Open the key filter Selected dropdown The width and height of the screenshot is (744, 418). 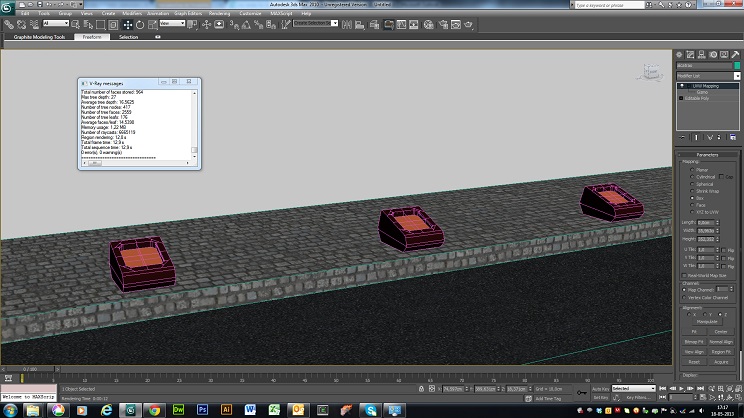633,389
